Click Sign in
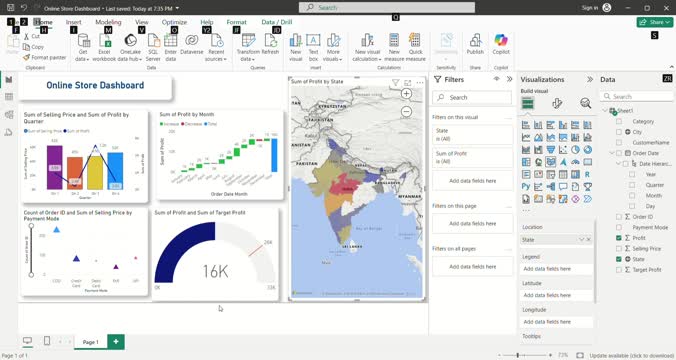This screenshot has width=676, height=360. click(590, 8)
